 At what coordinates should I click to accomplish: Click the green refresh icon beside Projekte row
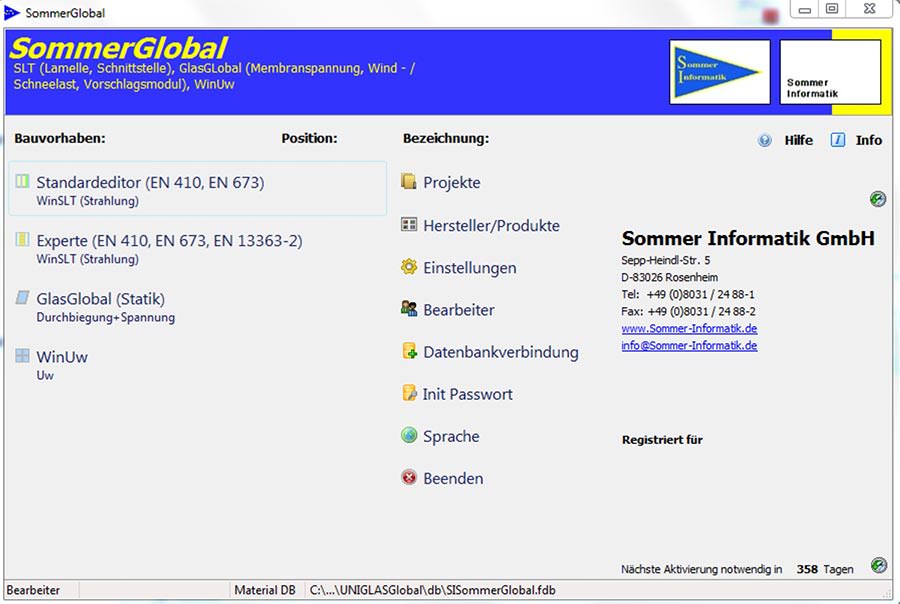click(x=878, y=199)
